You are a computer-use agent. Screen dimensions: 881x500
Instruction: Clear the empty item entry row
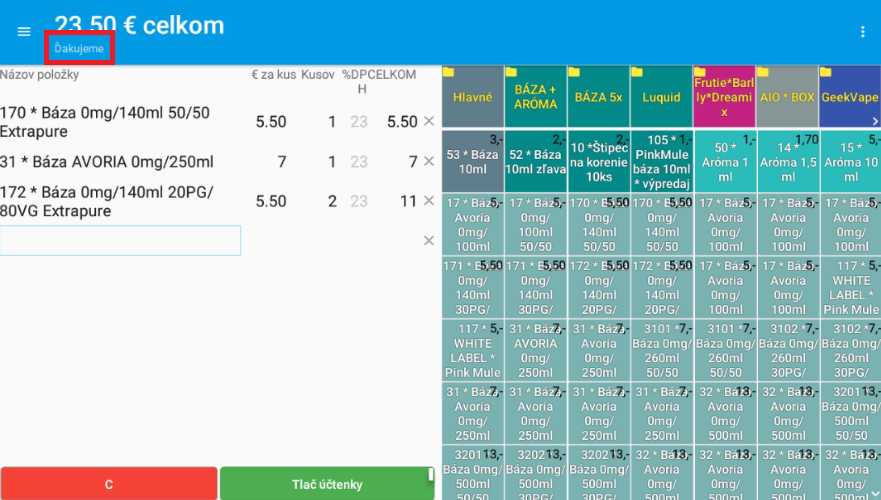pyautogui.click(x=429, y=240)
